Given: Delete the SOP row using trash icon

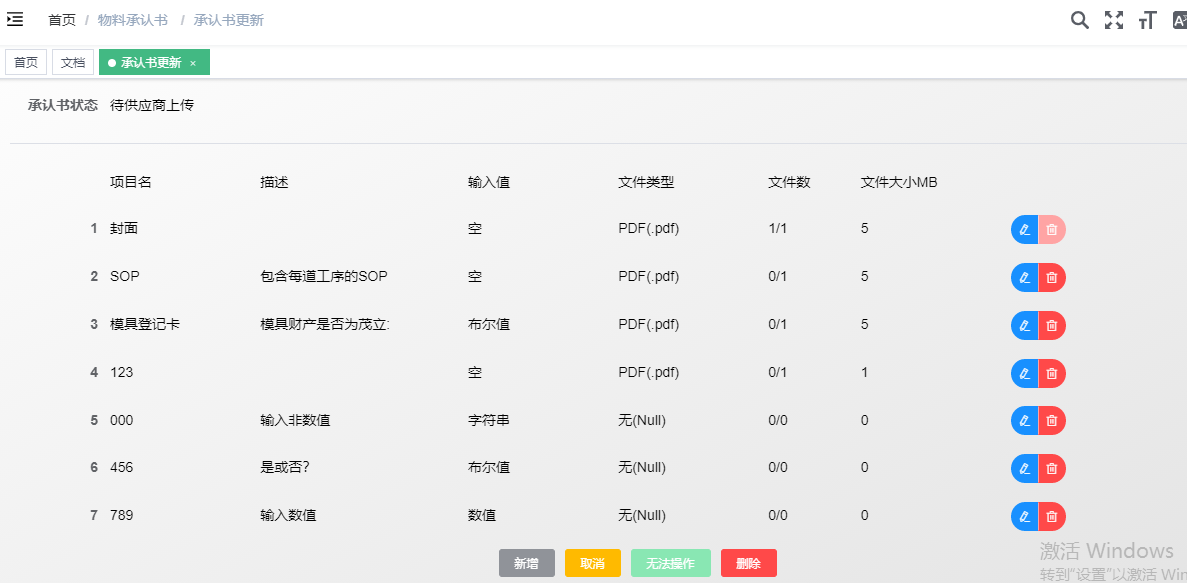Looking at the screenshot, I should click(x=1052, y=278).
